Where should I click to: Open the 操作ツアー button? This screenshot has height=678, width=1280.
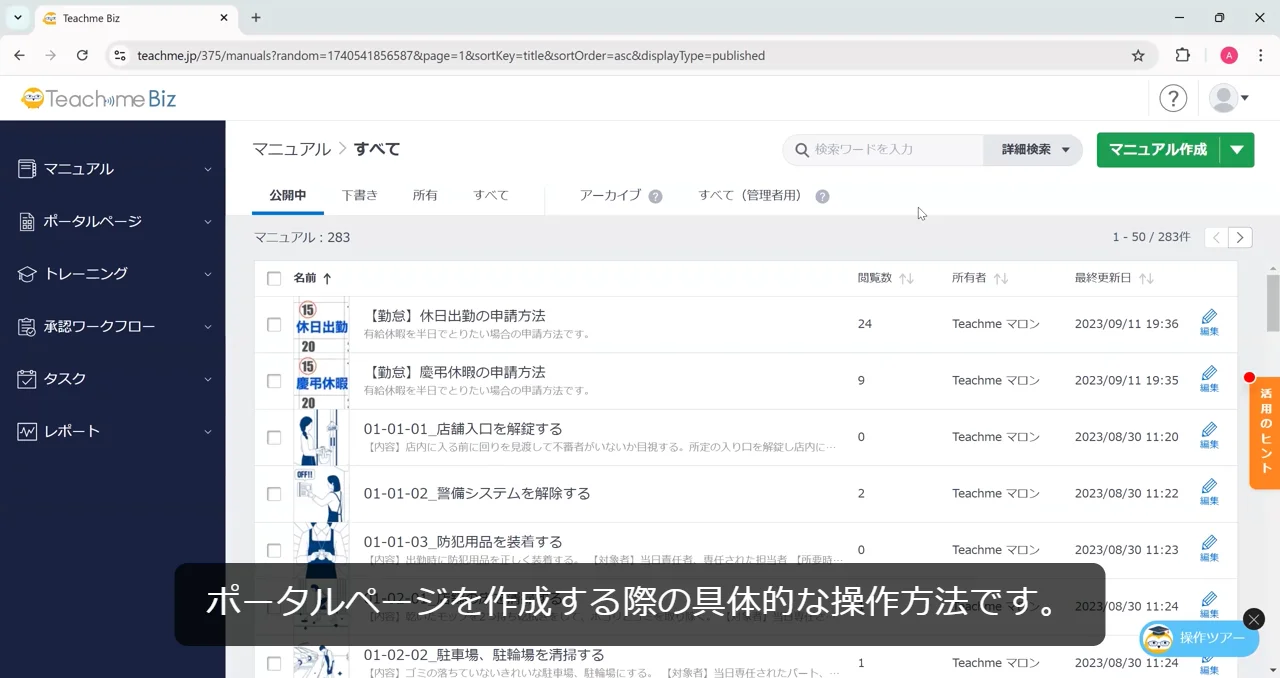click(x=1199, y=638)
